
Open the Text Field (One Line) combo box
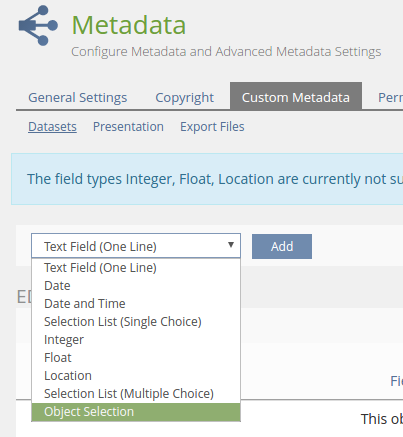click(x=136, y=246)
